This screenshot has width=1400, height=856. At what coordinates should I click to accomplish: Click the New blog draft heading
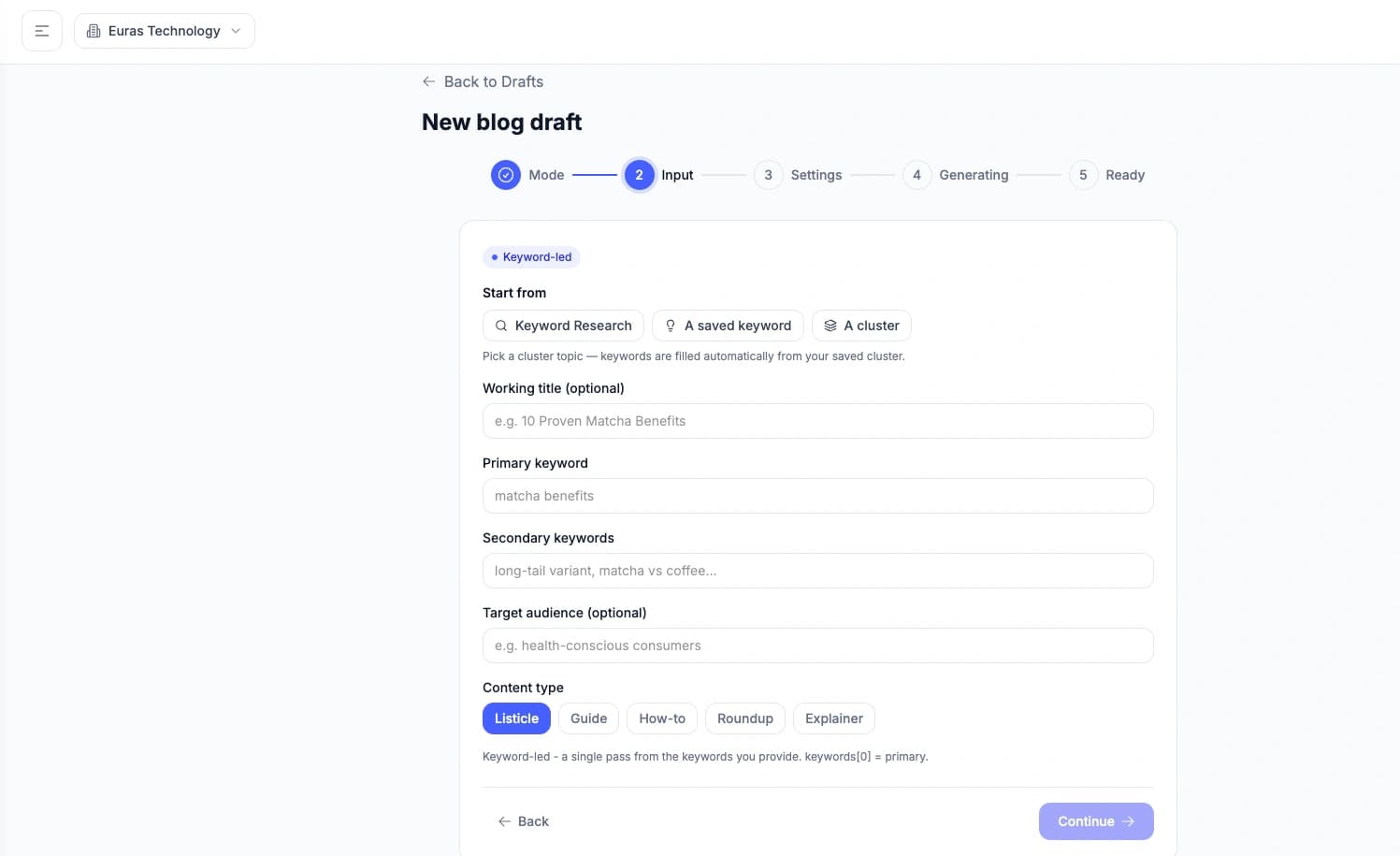click(x=501, y=123)
